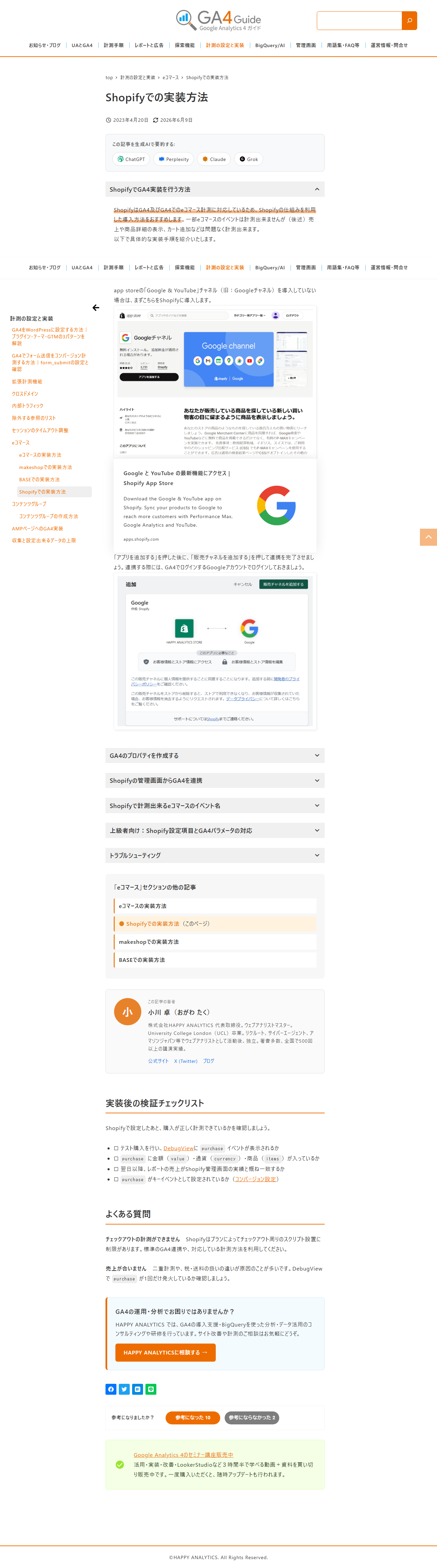Open 除外する参照のリスト in the sidebar
The height and width of the screenshot is (1568, 437).
[34, 418]
